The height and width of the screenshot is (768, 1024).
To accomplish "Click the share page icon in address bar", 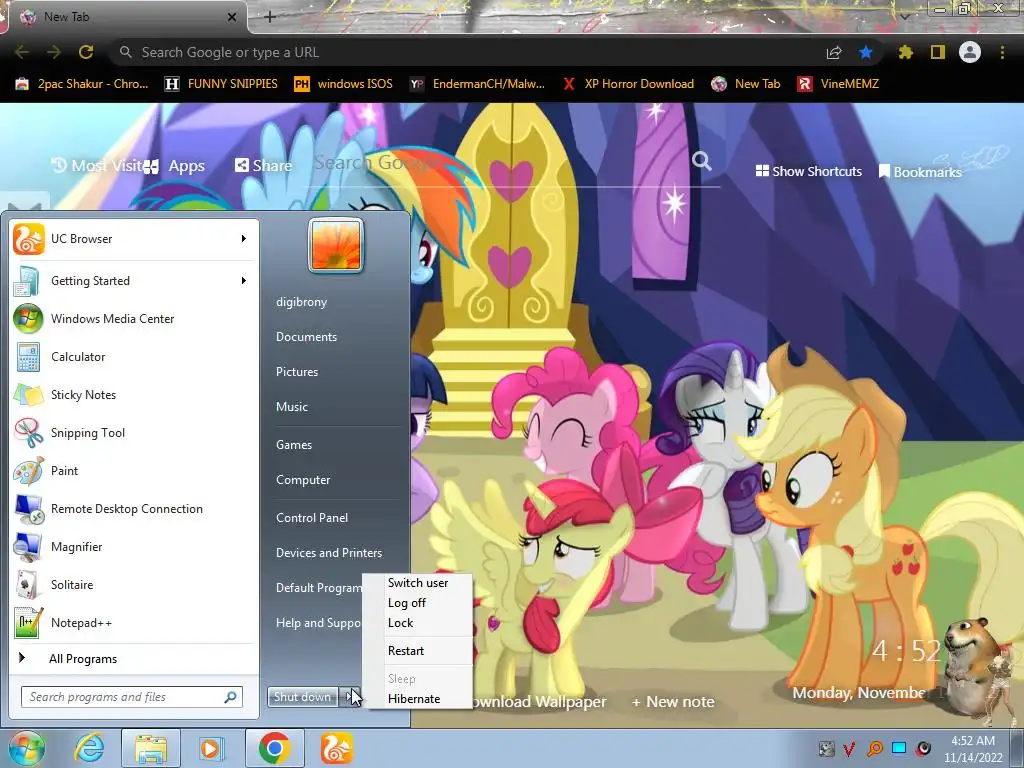I will (x=834, y=52).
